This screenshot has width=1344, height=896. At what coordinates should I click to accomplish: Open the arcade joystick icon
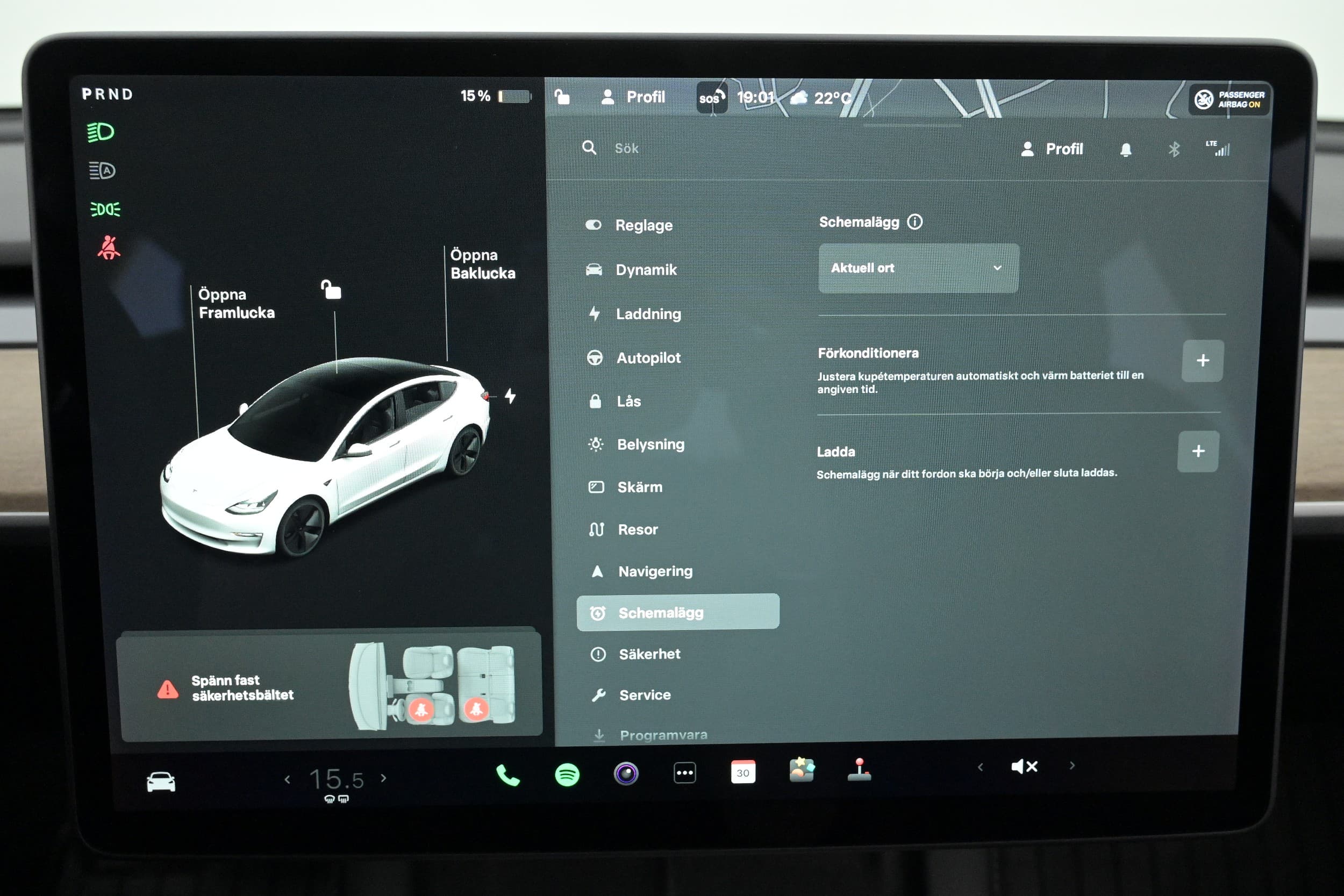859,769
